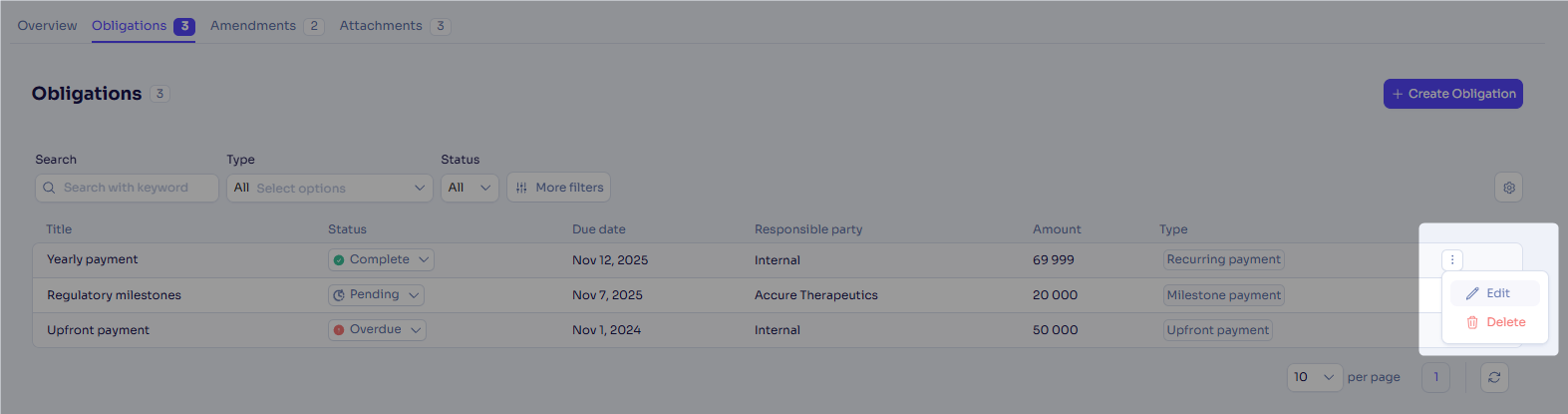Viewport: 1568px width, 414px height.
Task: Click the search magnifier icon
Action: pyautogui.click(x=49, y=188)
